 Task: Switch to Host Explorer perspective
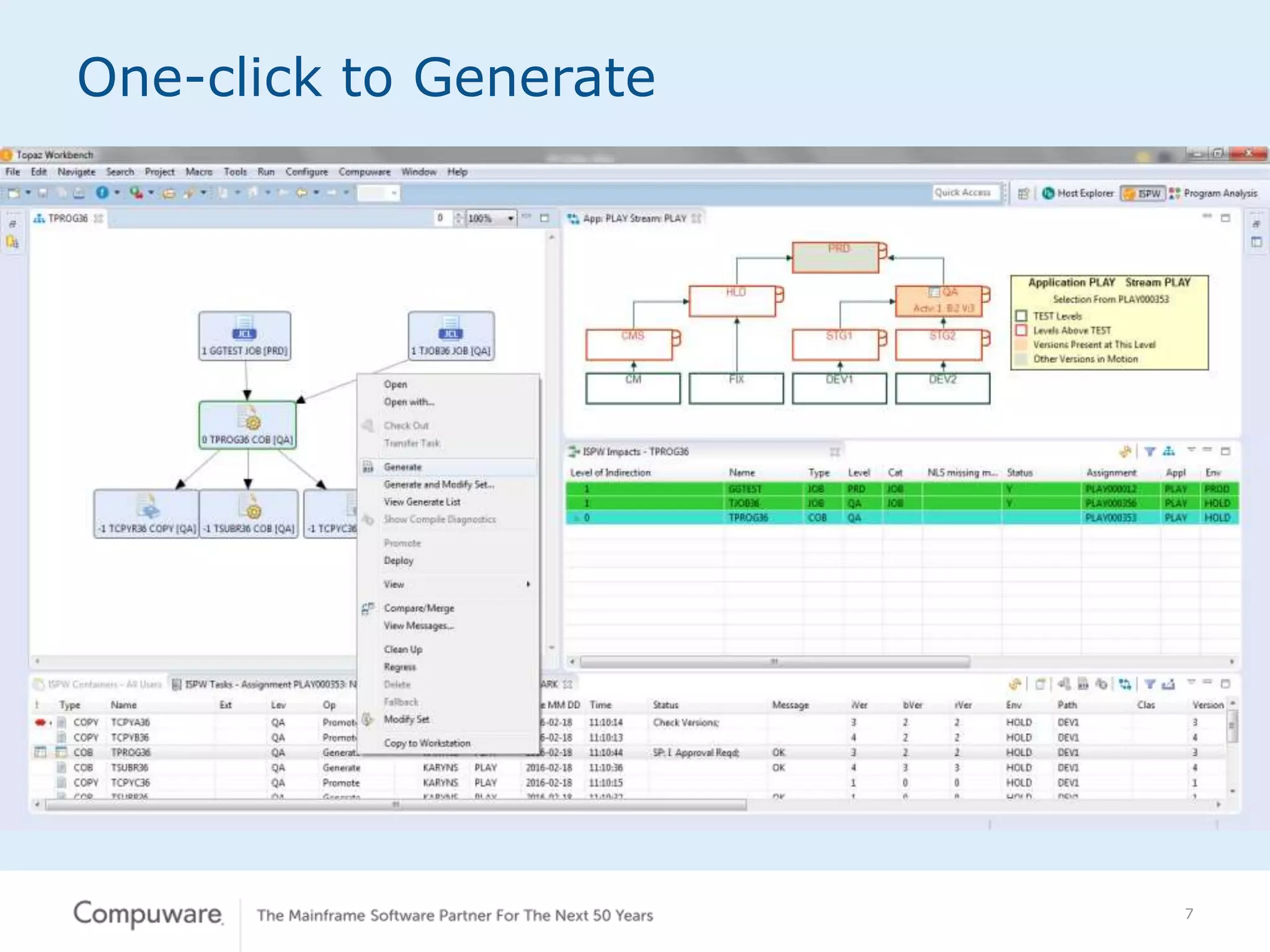pyautogui.click(x=1078, y=193)
